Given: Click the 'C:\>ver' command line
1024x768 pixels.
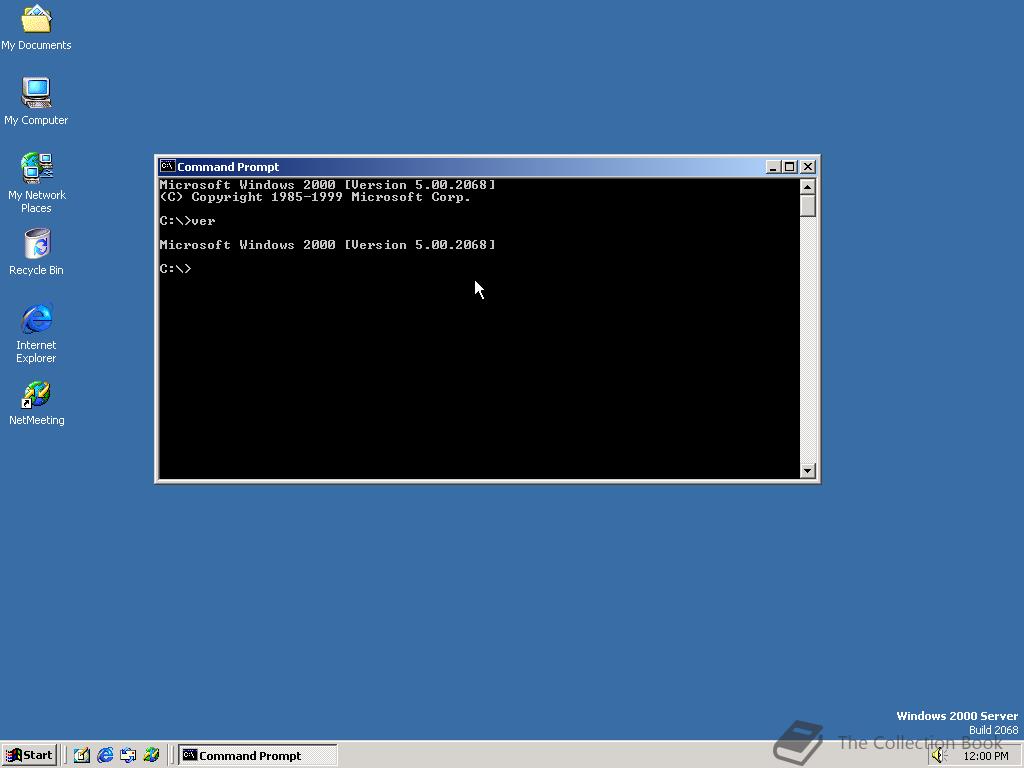Looking at the screenshot, I should 187,221.
